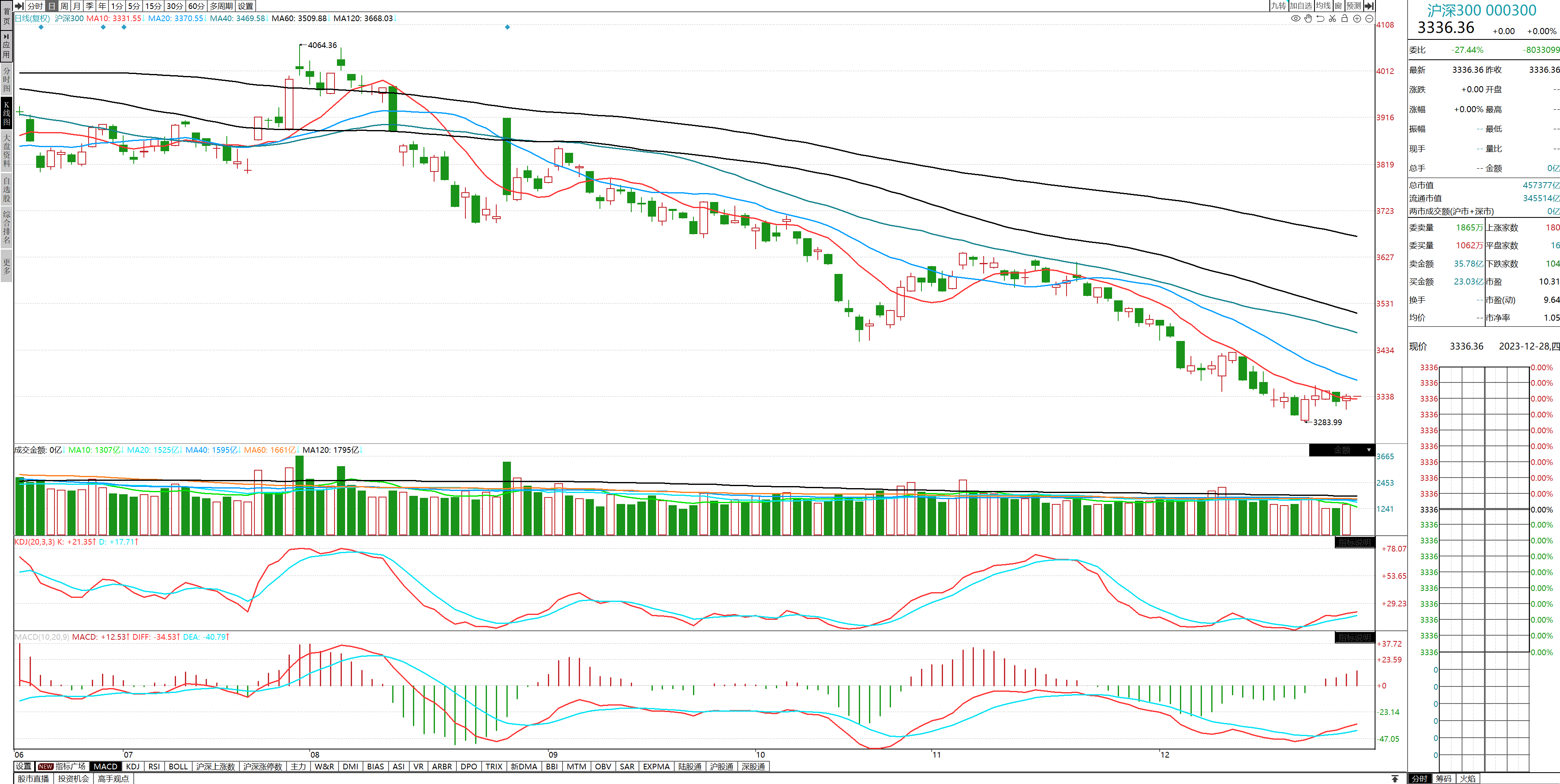This screenshot has height=784, width=1560.
Task: Expand 更多 in left sidebar
Action: 7,266
